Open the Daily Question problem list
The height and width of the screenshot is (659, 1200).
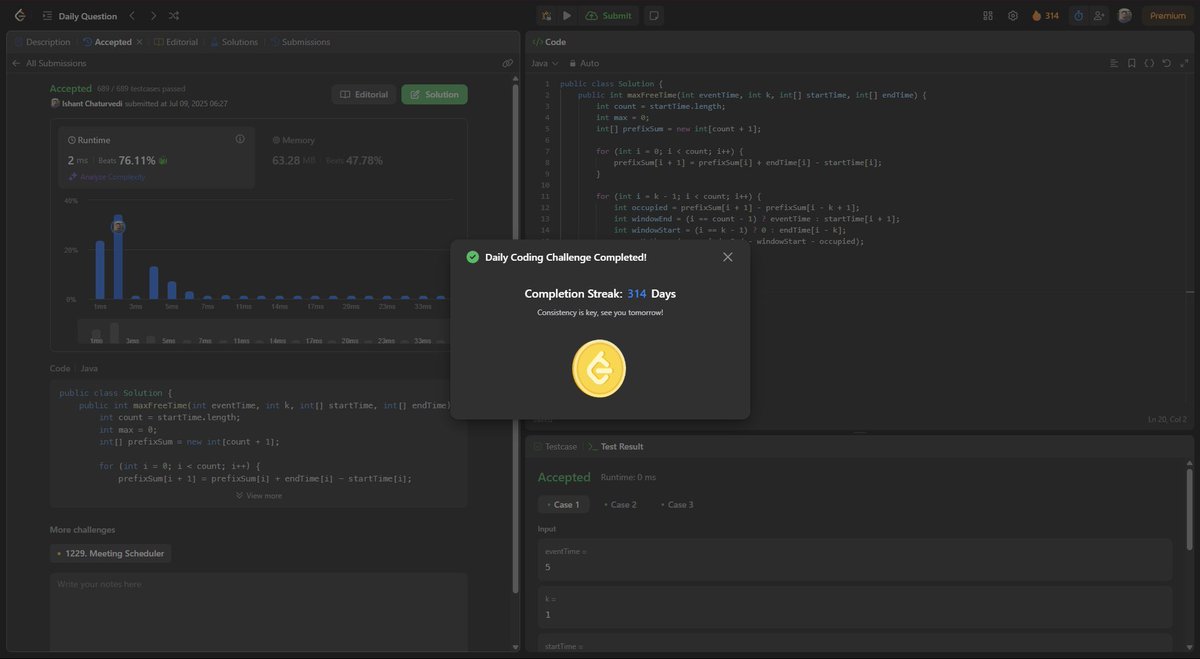(79, 16)
